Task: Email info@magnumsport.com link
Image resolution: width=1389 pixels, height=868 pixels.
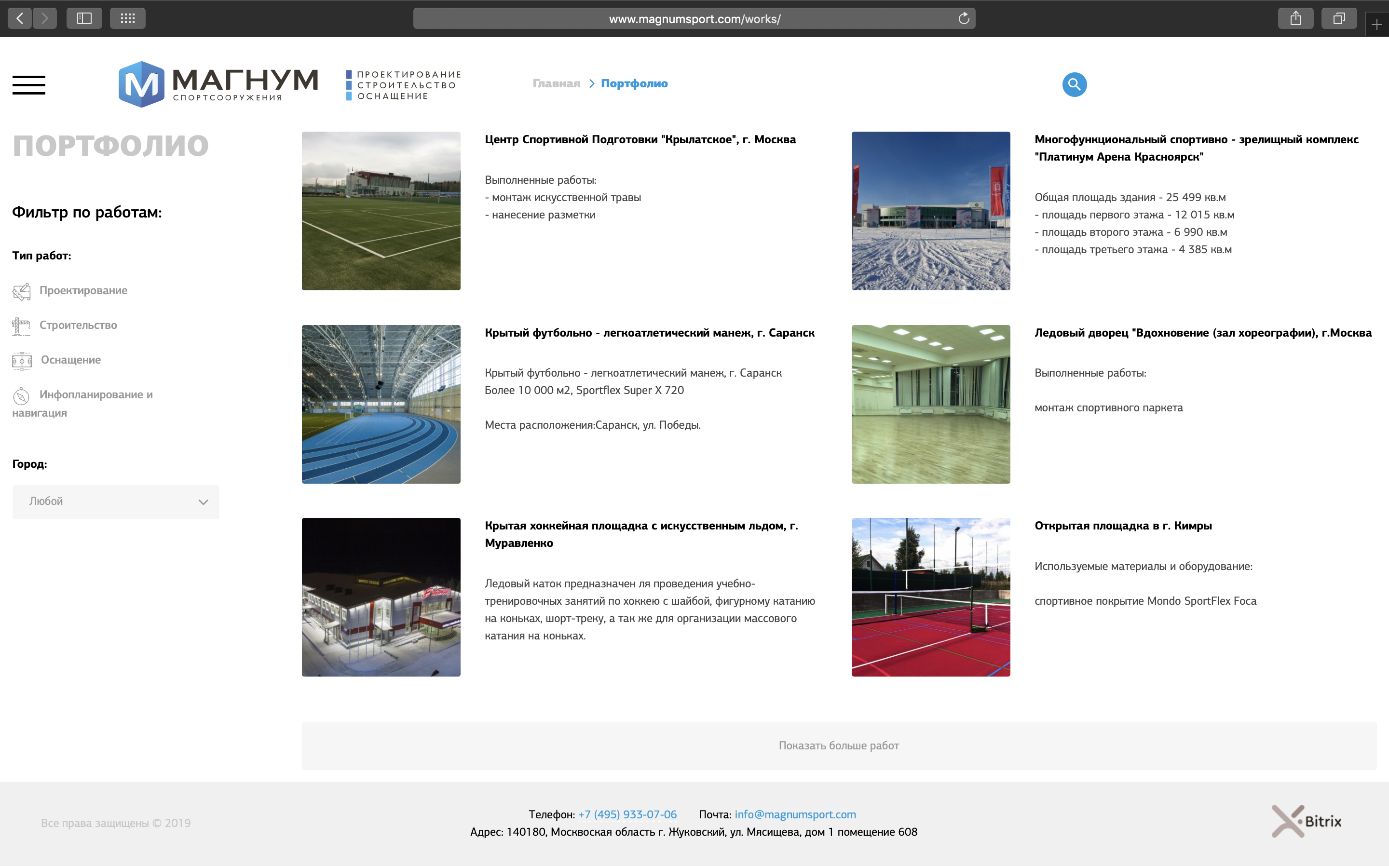Action: tap(795, 814)
